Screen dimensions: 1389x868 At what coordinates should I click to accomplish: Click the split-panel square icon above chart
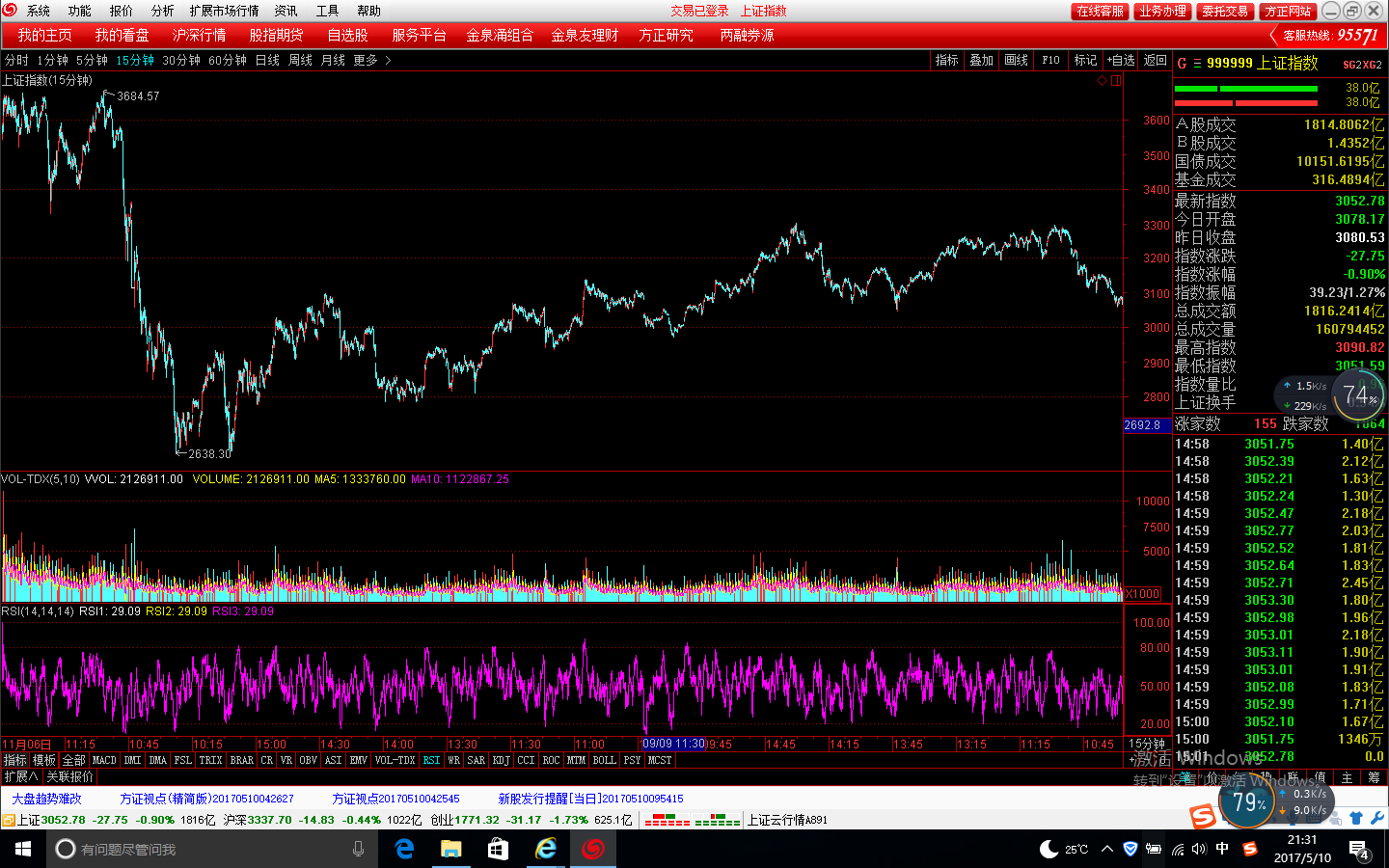pos(1116,81)
